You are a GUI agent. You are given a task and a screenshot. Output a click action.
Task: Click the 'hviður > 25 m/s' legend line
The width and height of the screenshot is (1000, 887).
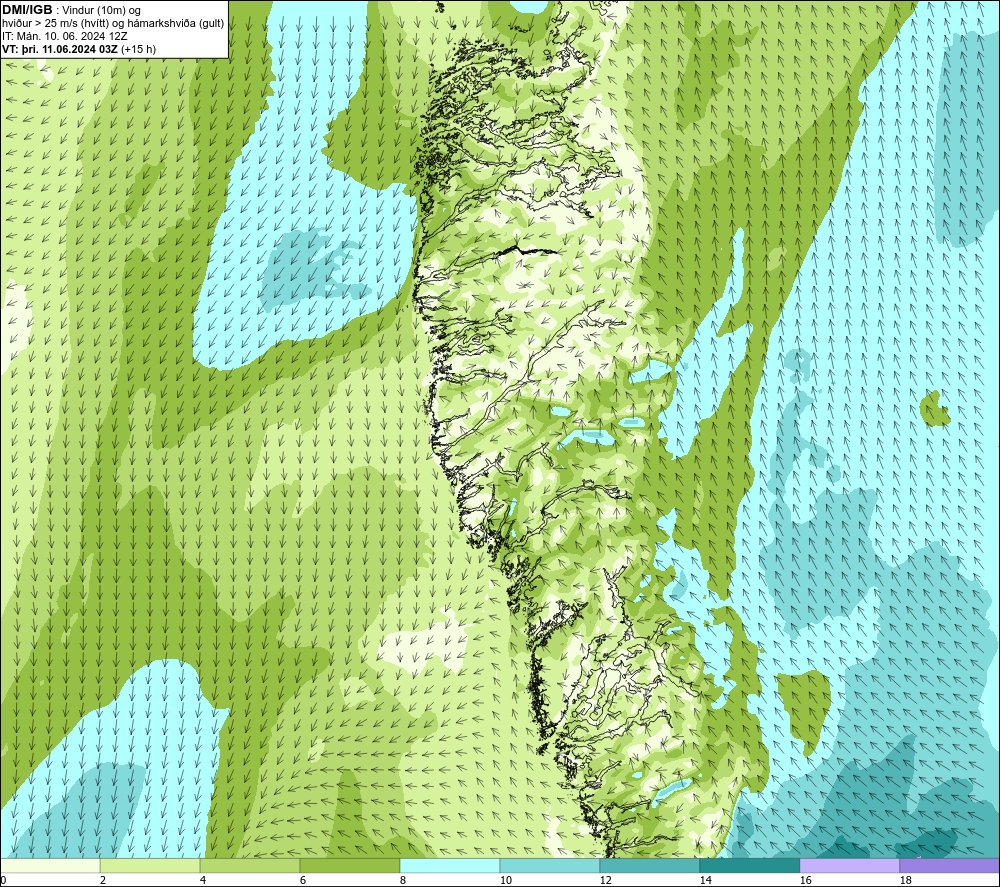click(113, 24)
